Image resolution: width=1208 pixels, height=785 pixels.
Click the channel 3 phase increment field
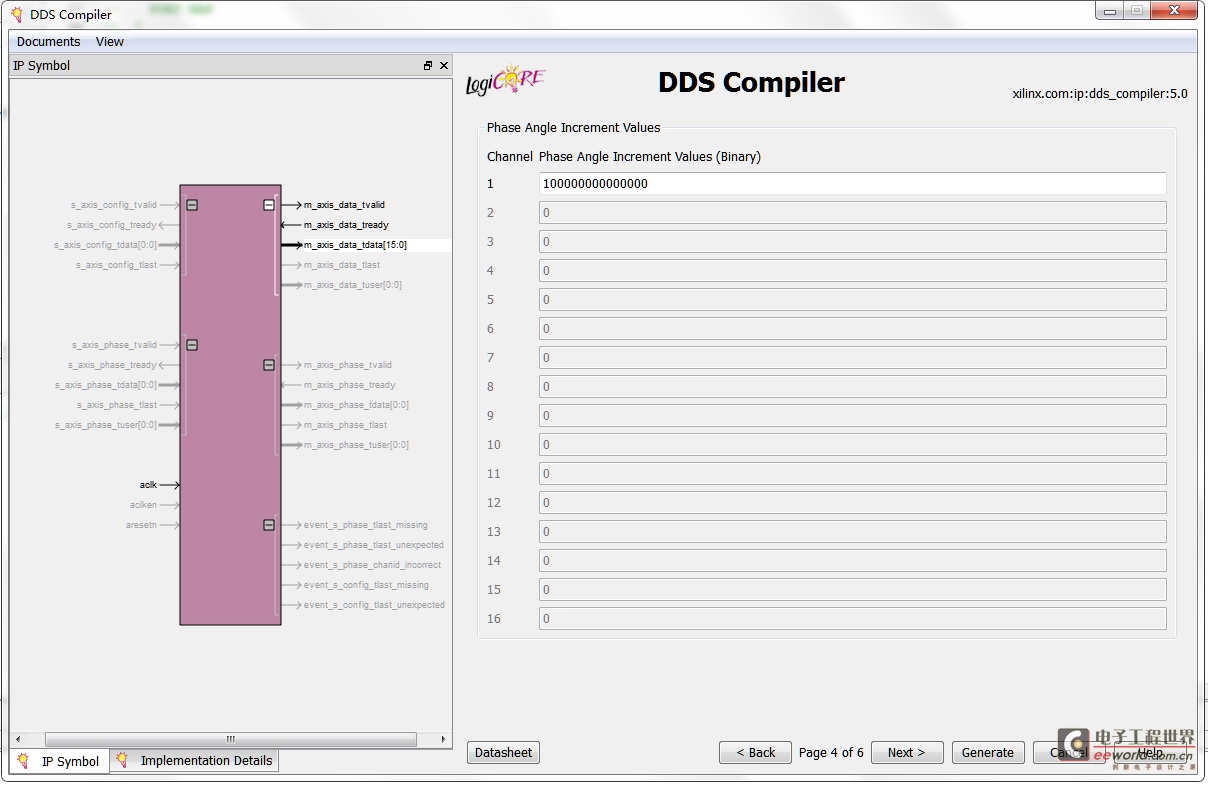click(852, 242)
